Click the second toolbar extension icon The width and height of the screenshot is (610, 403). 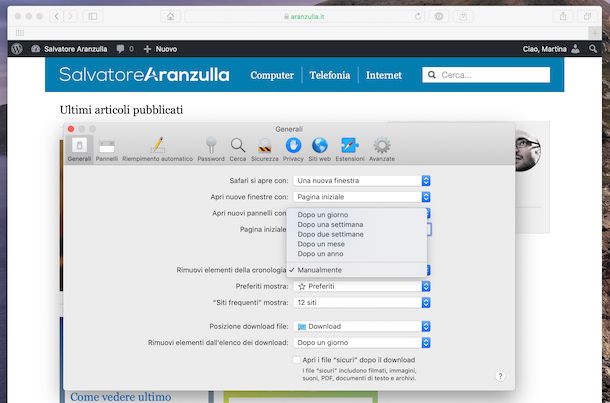click(463, 16)
